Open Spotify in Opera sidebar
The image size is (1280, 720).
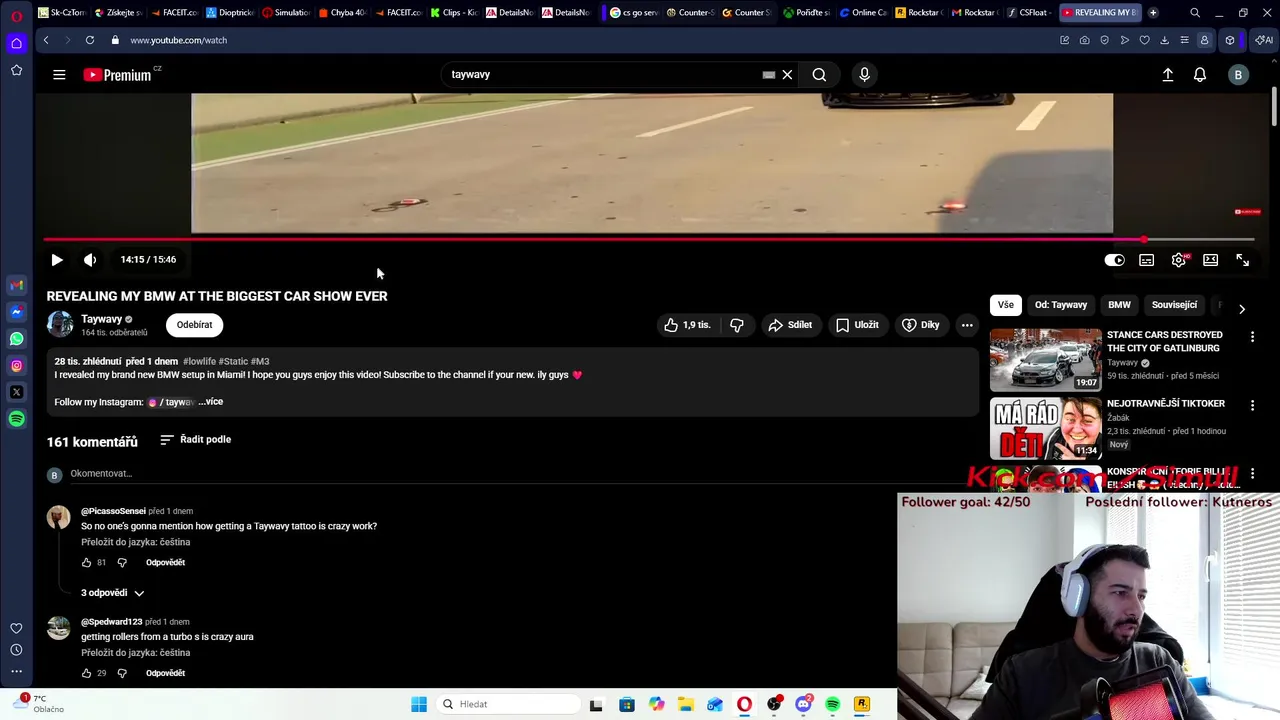tap(17, 419)
